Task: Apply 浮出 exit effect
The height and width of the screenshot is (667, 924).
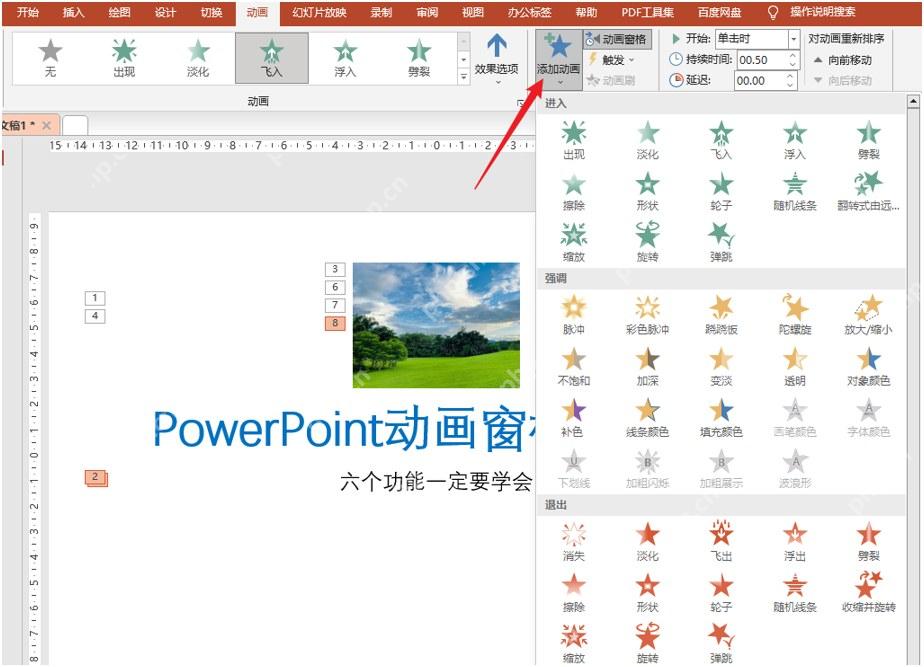Action: [x=794, y=542]
